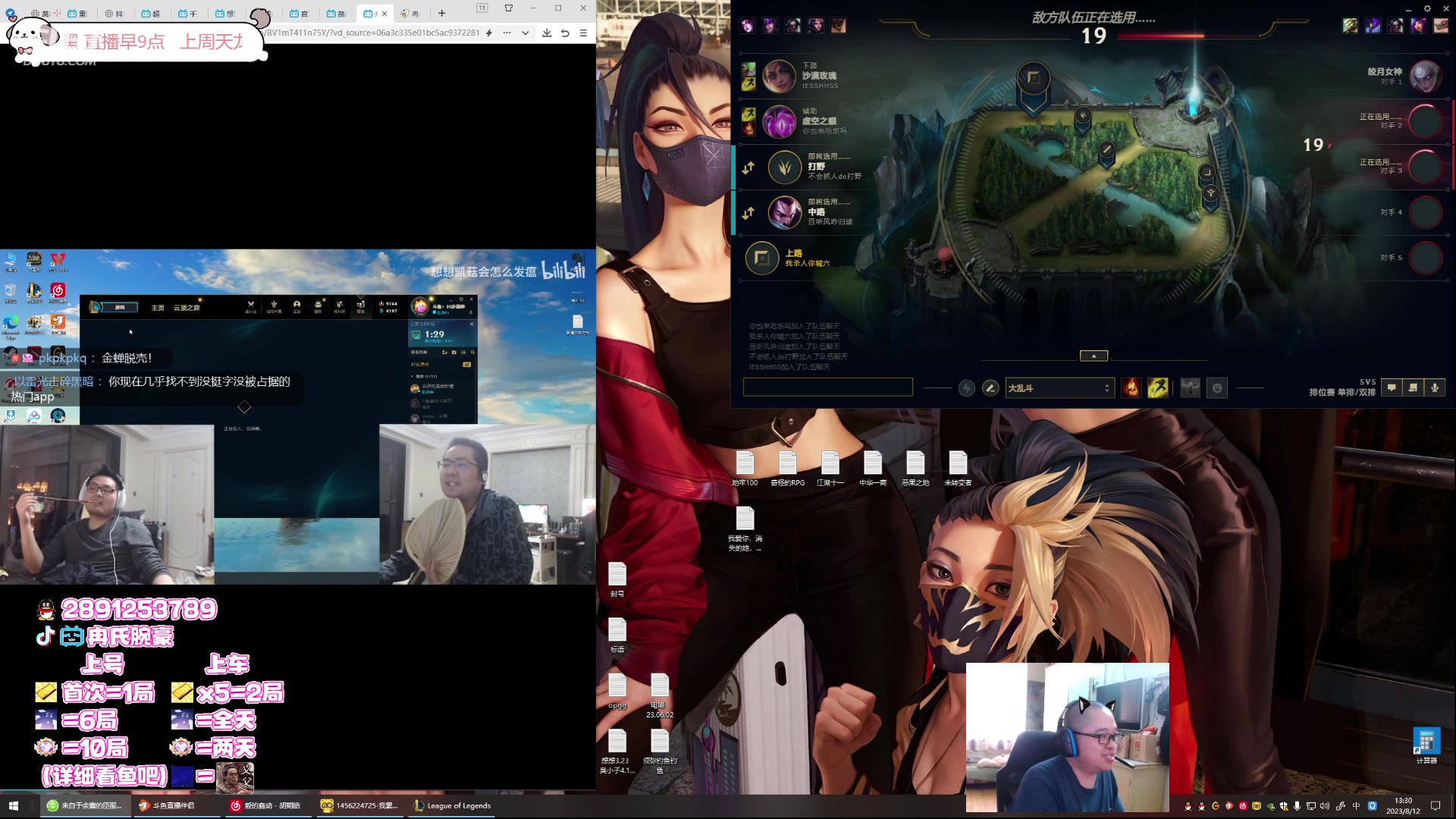The image size is (1456, 819).
Task: Request swap with the 中路 player
Action: [x=748, y=213]
